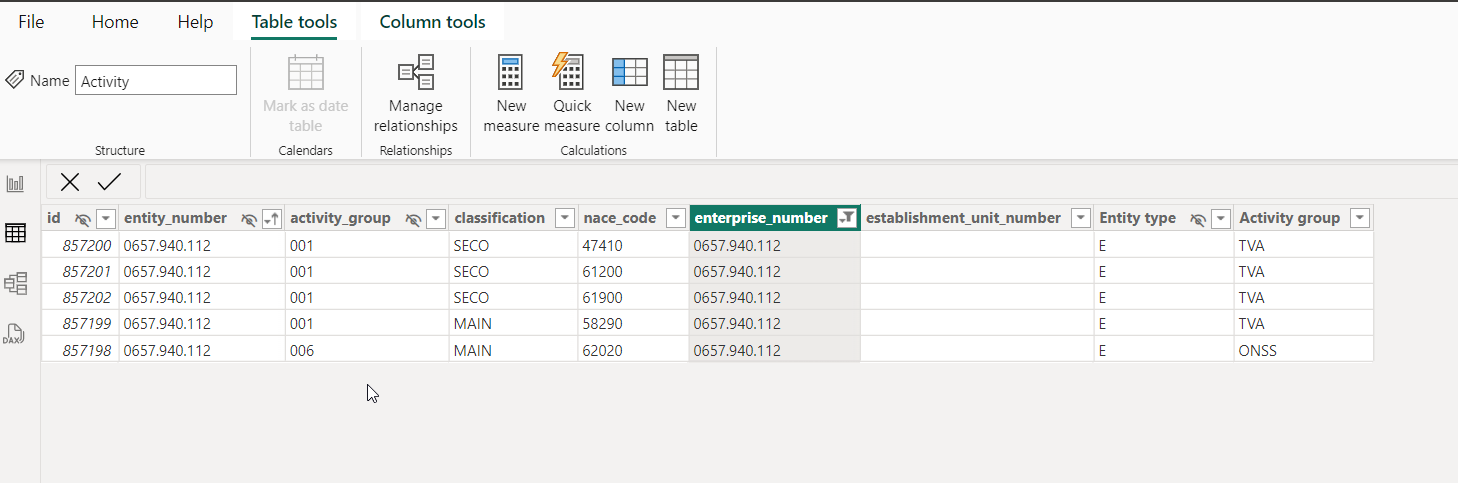Viewport: 1458px width, 483px height.
Task: Click hidden eye icon on entity_number column
Action: click(249, 219)
